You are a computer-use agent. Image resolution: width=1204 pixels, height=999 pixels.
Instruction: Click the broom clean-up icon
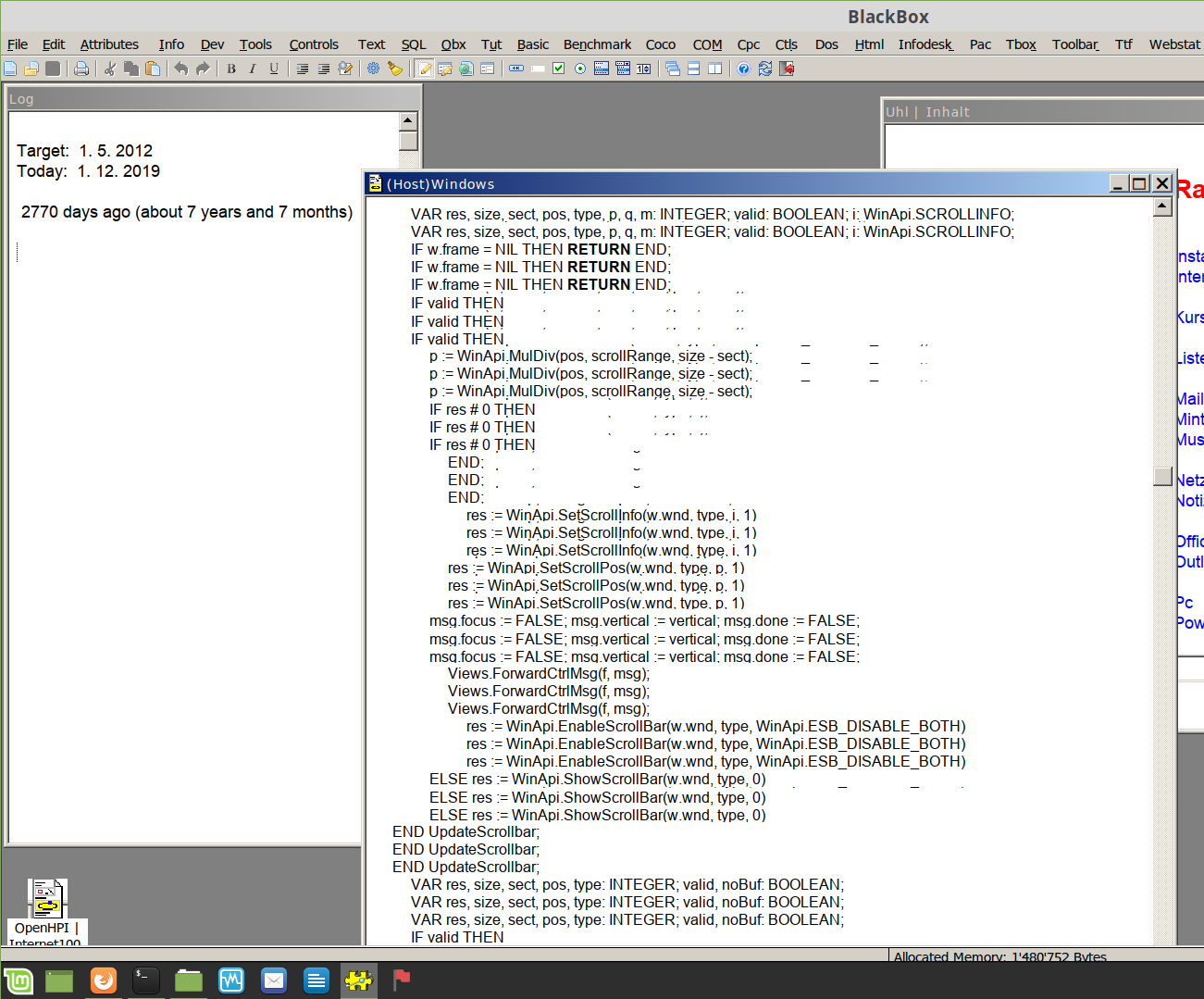tap(395, 69)
